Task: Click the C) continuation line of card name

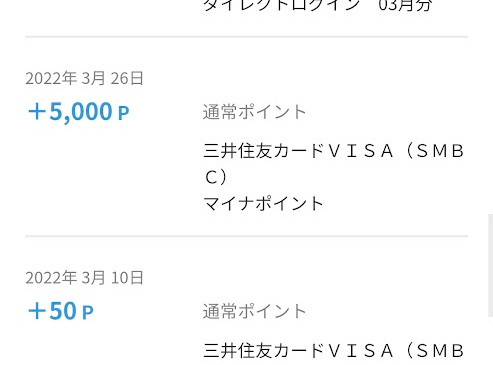Action: point(215,177)
